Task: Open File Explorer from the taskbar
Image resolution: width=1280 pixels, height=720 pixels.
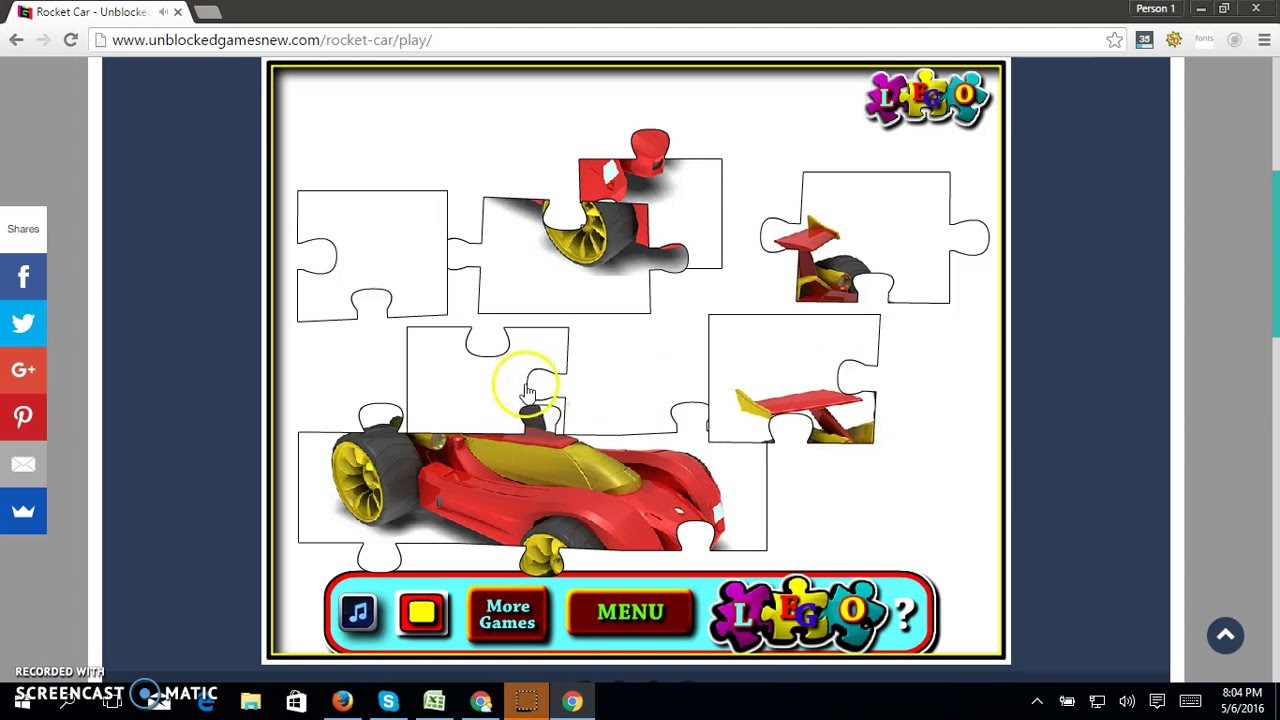Action: pyautogui.click(x=250, y=702)
